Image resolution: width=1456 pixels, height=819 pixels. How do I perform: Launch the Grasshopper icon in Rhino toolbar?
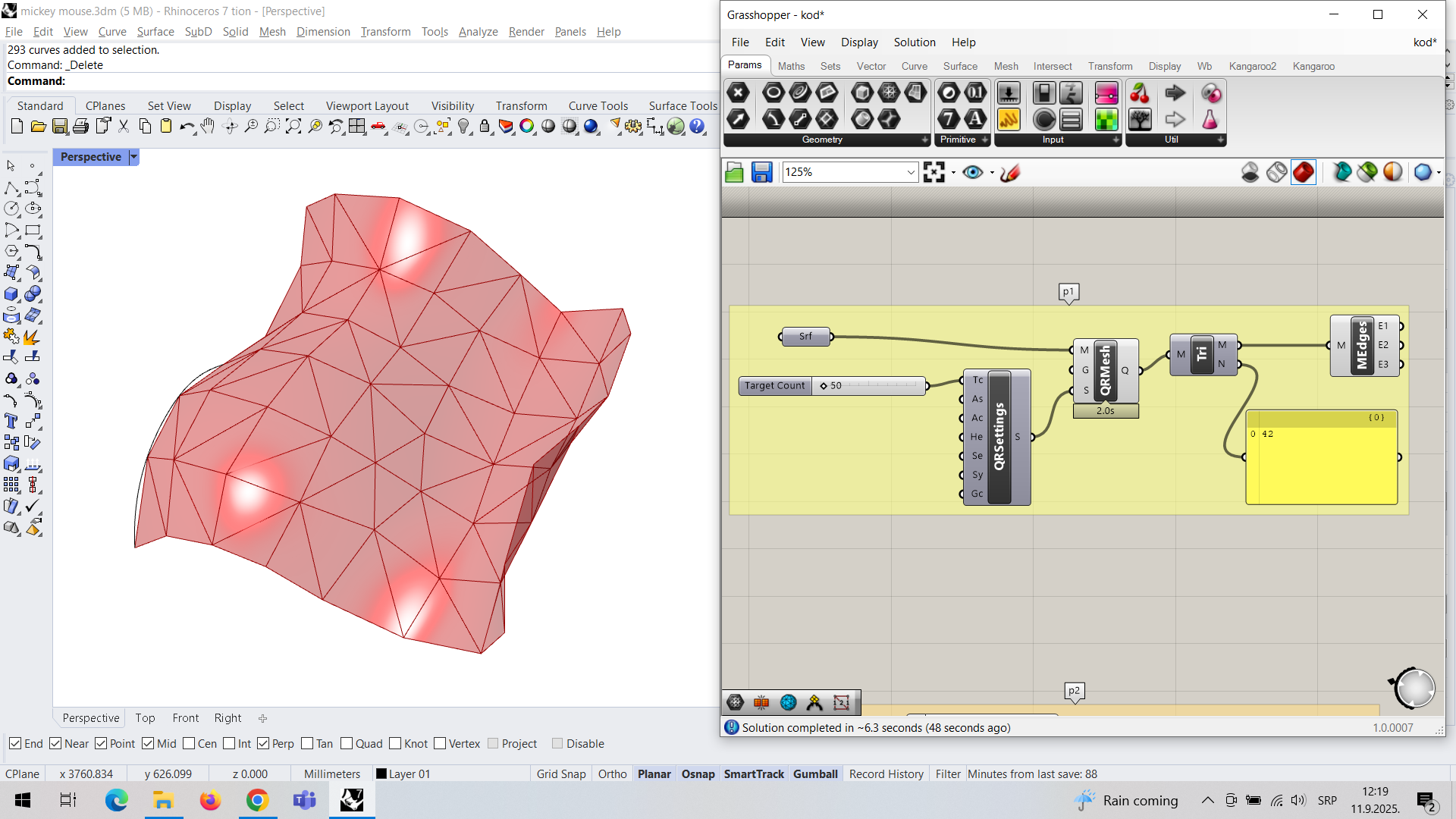[676, 127]
